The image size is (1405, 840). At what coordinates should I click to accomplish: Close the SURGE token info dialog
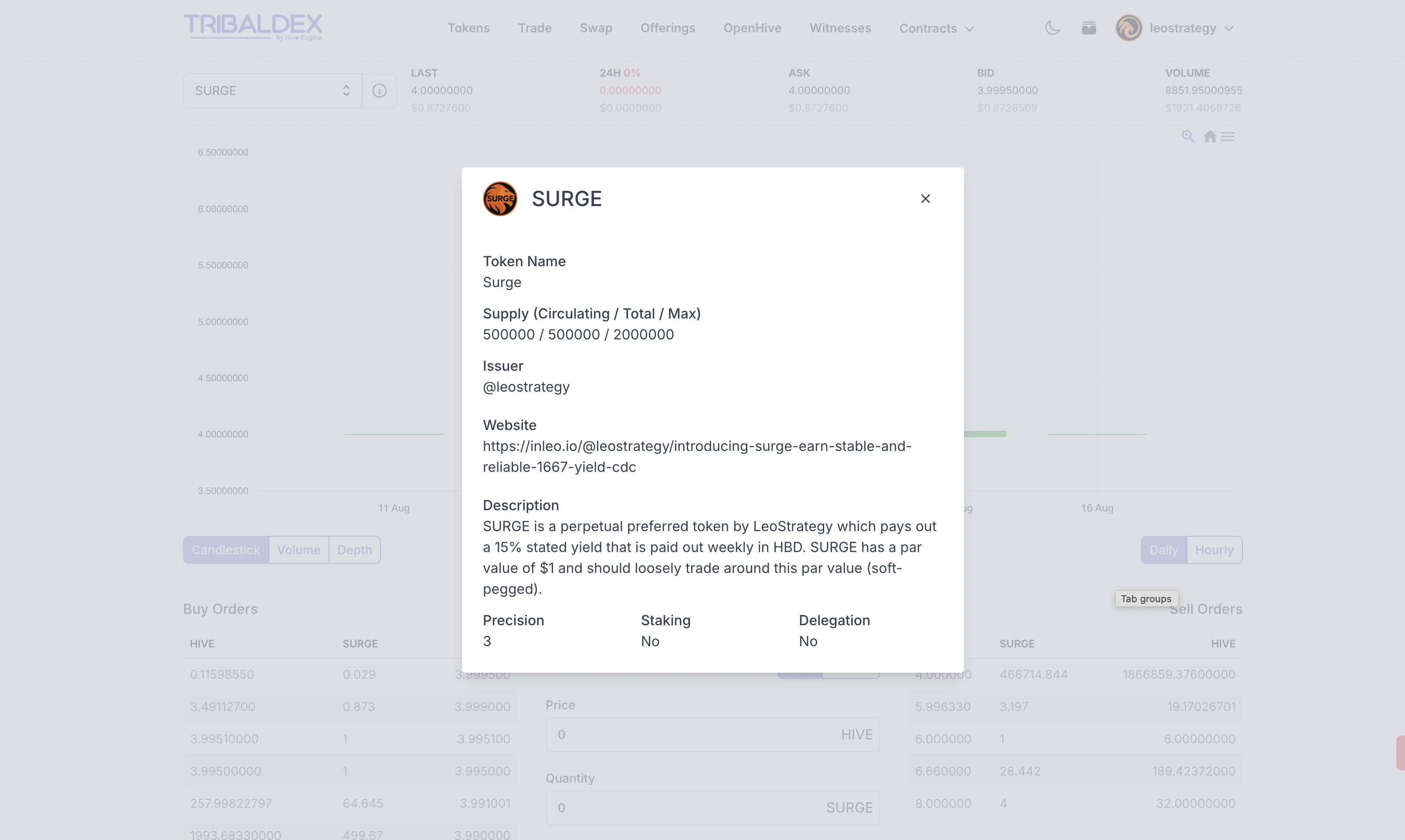tap(925, 199)
